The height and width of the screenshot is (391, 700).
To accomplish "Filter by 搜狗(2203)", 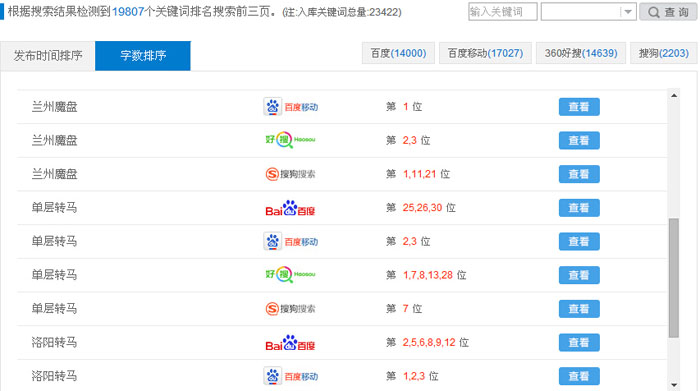I will [663, 53].
